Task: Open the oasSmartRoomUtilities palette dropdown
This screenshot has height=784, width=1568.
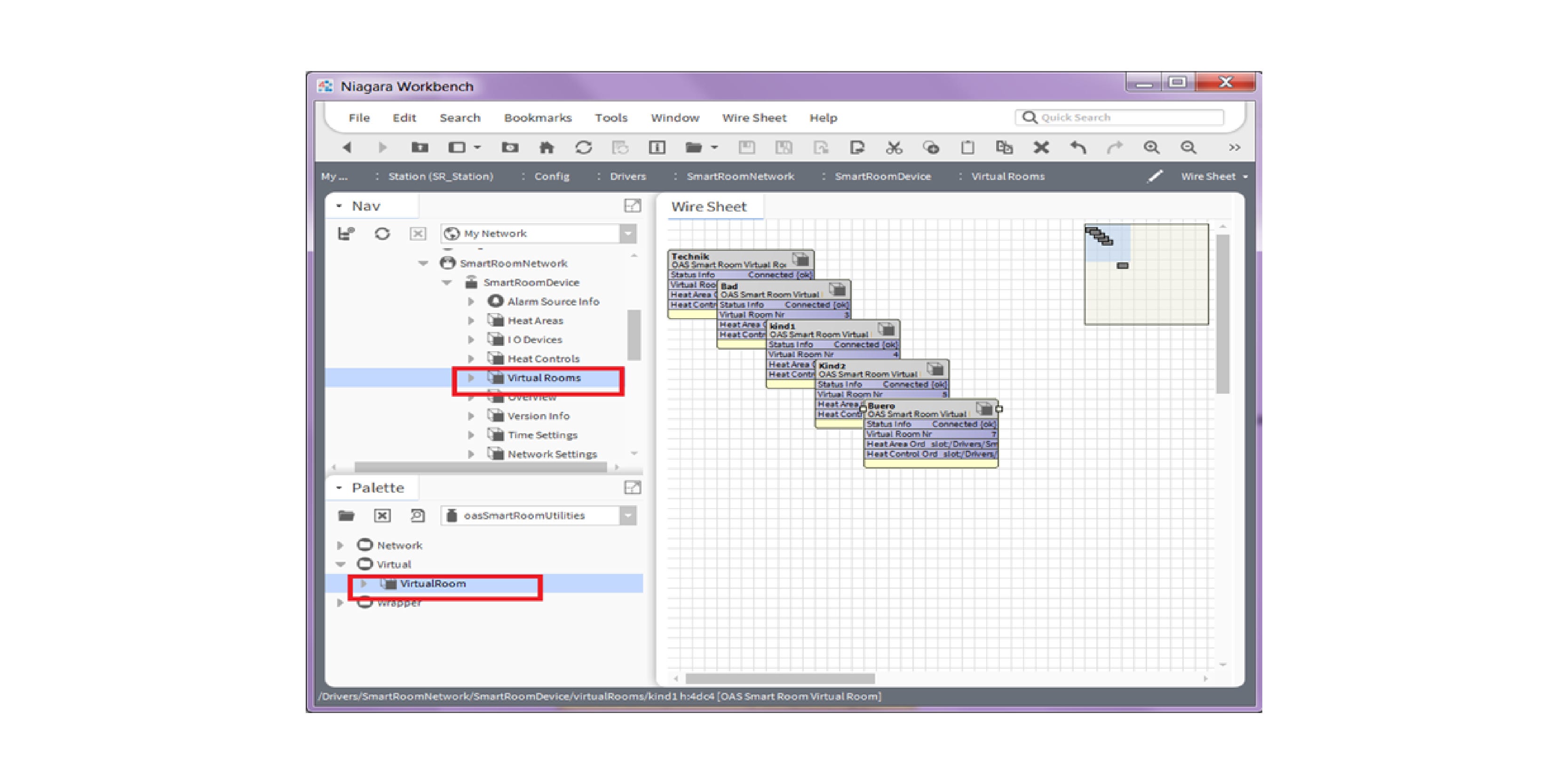Action: tap(627, 516)
